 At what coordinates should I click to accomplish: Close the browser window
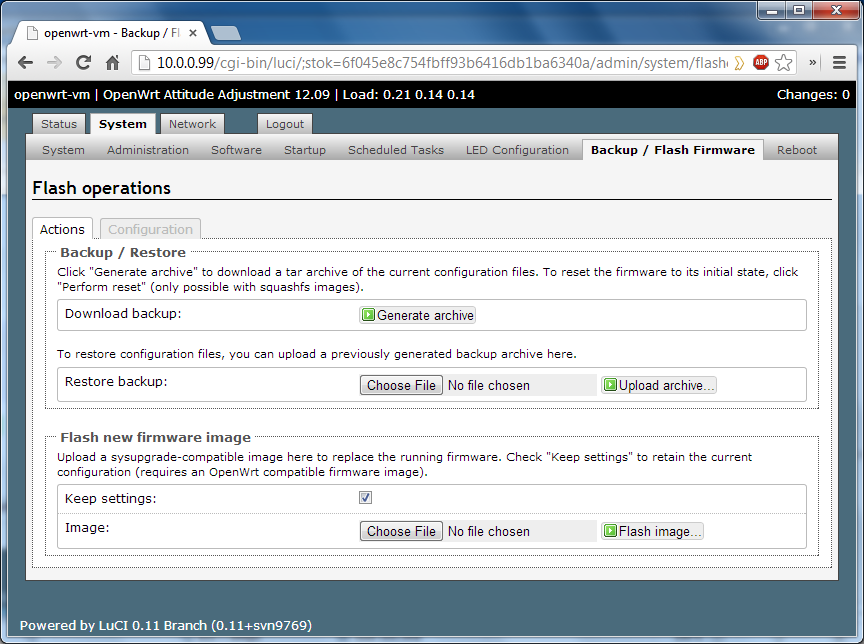coord(835,10)
